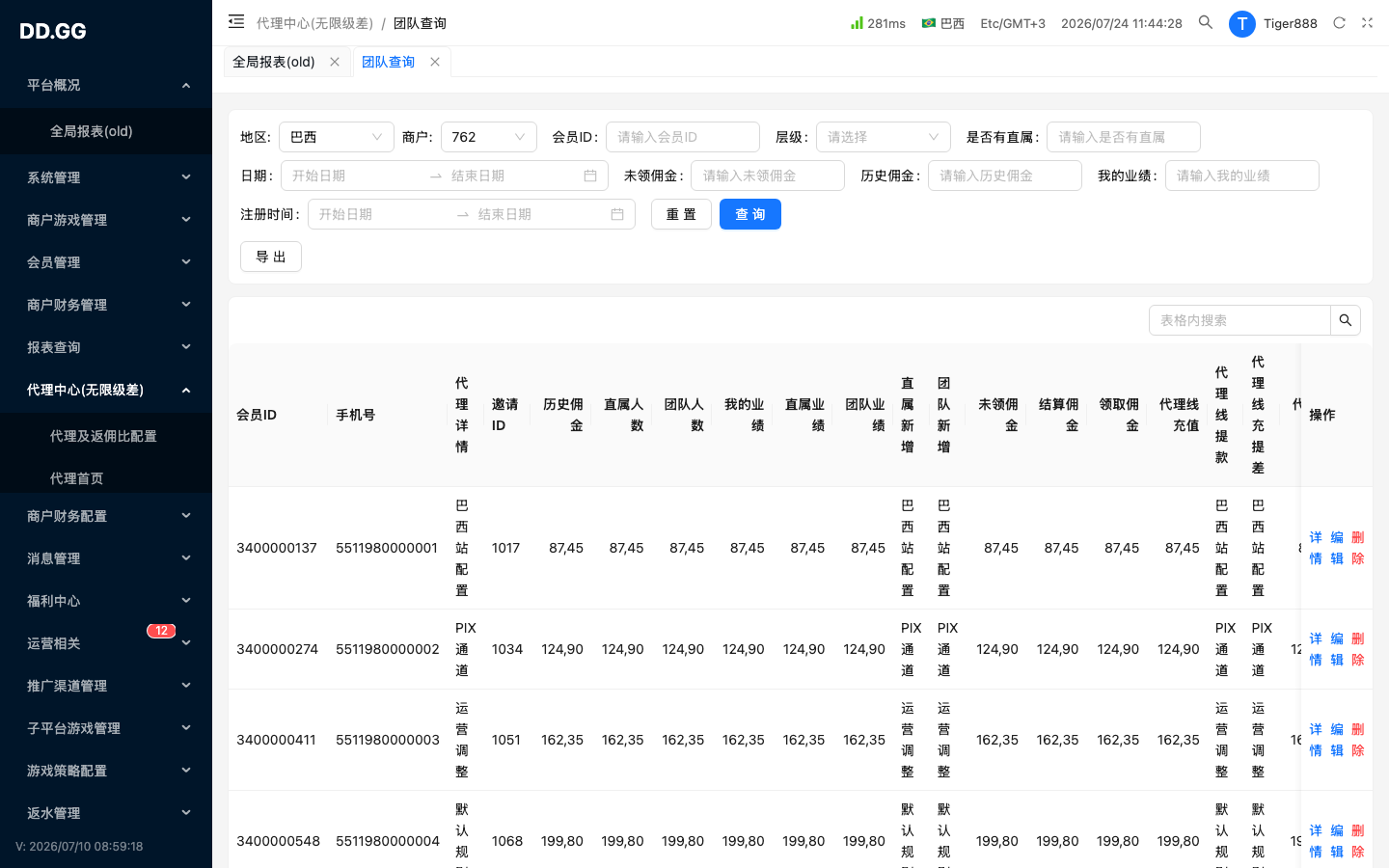1389x868 pixels.
Task: Open the 地区 dropdown showing 巴西
Action: (x=337, y=137)
